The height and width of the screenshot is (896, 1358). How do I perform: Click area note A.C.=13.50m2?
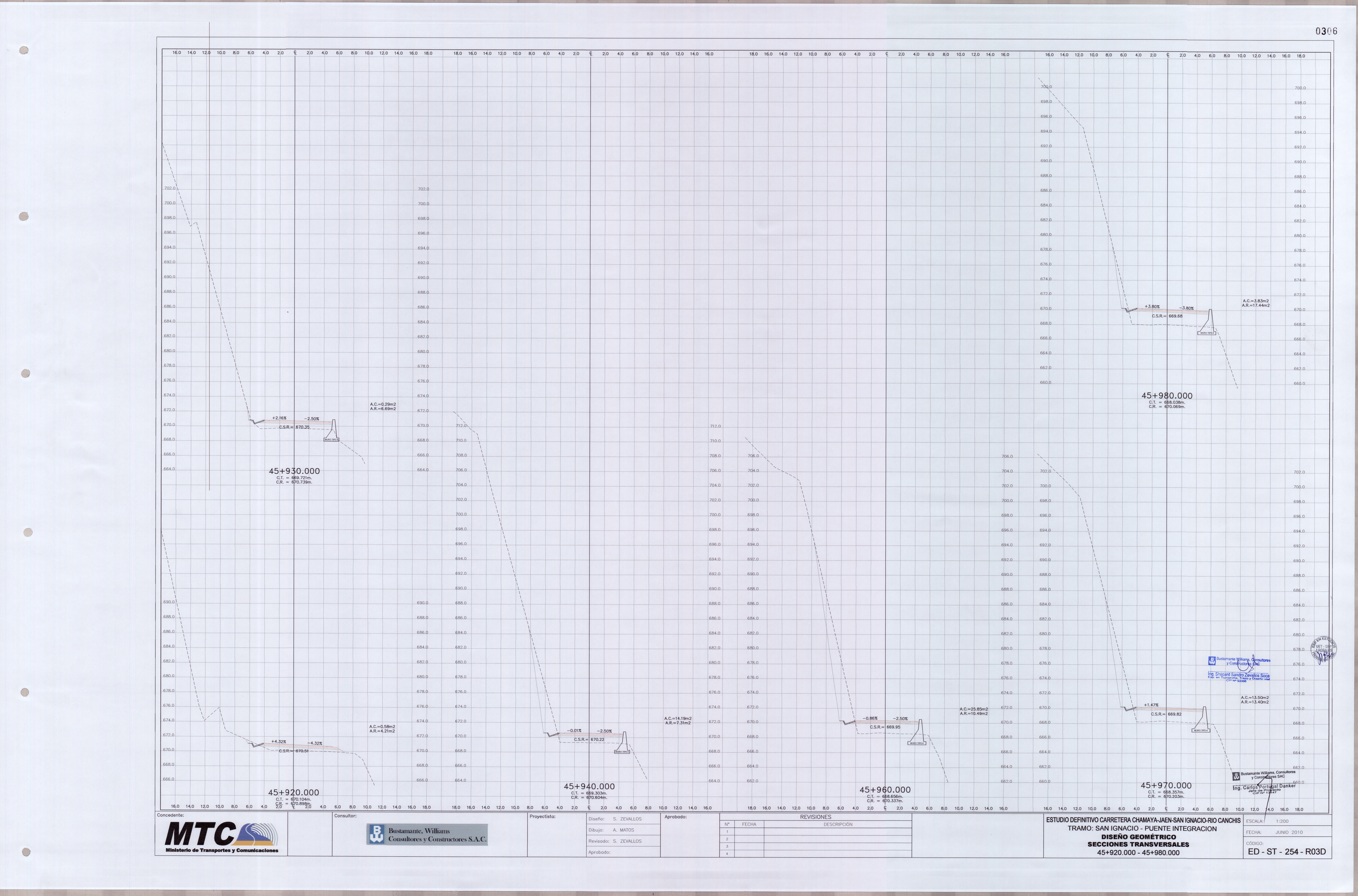[x=1255, y=698]
